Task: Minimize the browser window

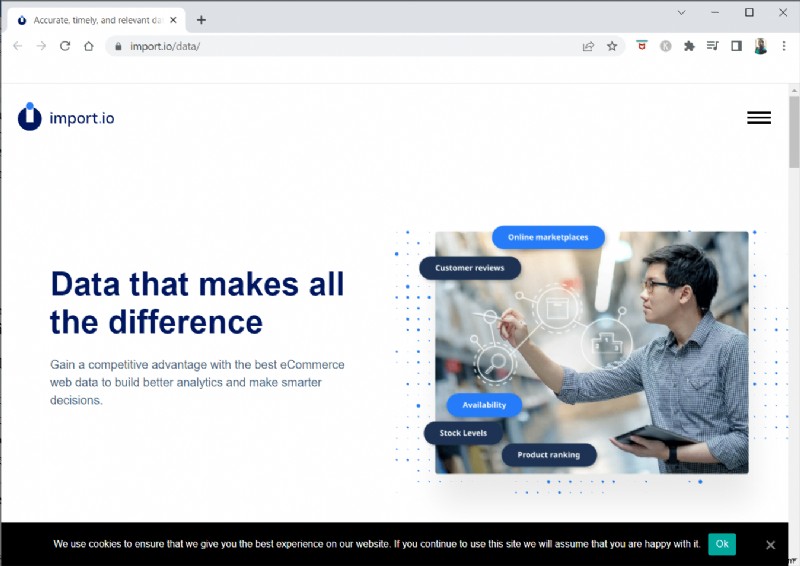Action: (x=715, y=12)
